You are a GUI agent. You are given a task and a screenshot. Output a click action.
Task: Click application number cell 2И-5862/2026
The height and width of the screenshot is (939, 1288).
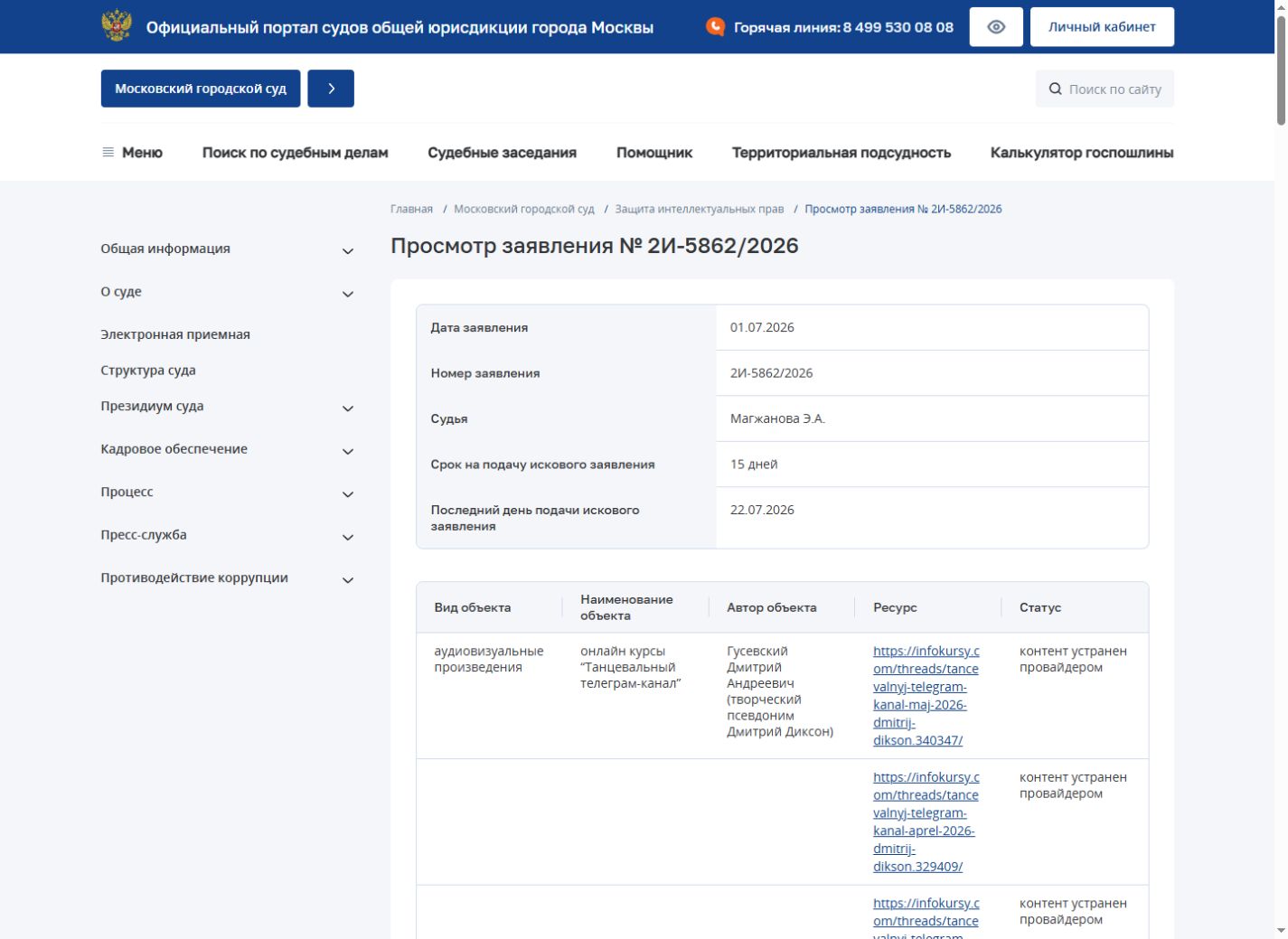point(771,373)
